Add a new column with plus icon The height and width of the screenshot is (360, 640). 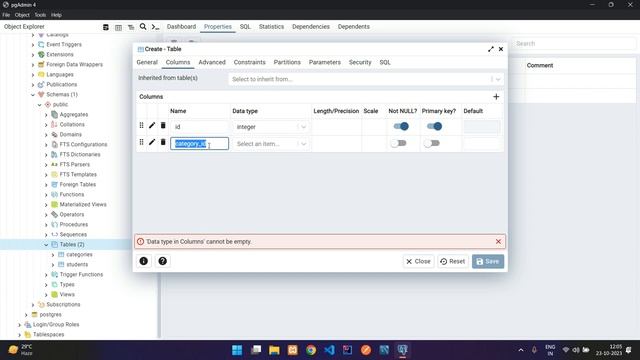496,97
